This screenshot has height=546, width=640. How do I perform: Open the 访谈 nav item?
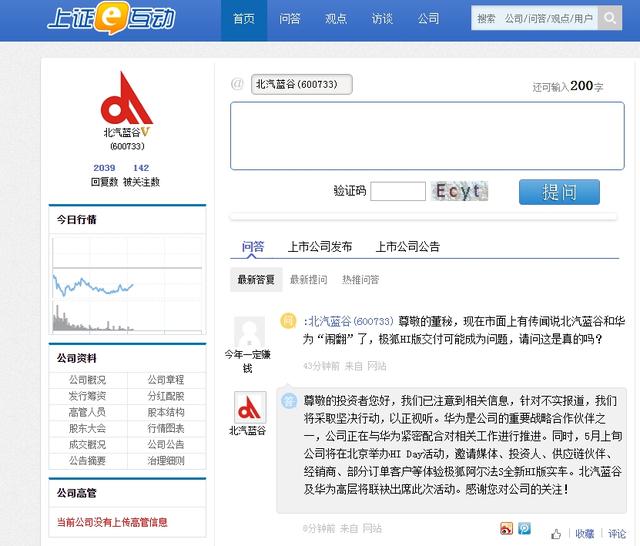pos(382,19)
